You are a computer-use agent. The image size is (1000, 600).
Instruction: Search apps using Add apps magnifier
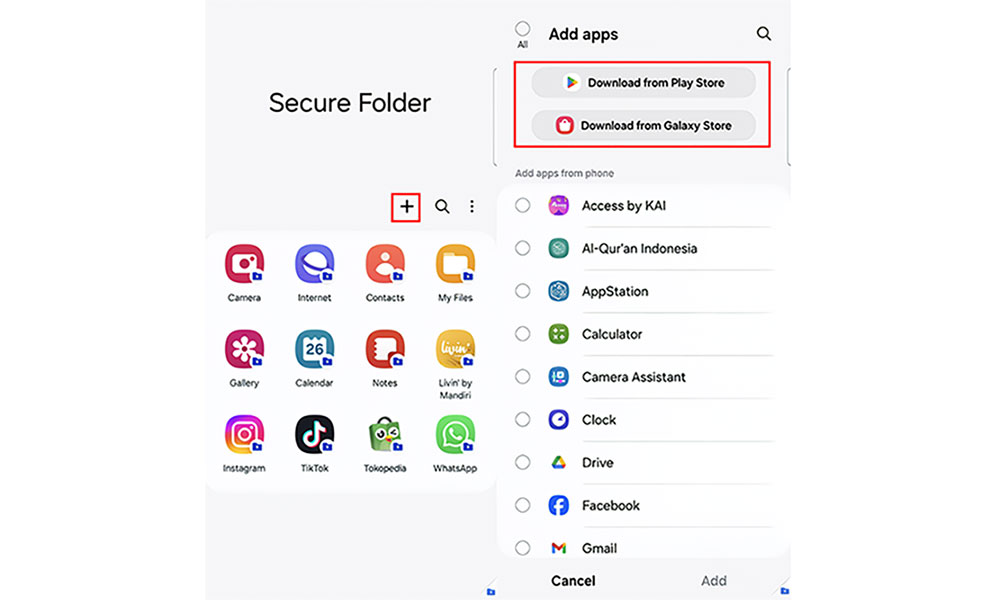(763, 34)
